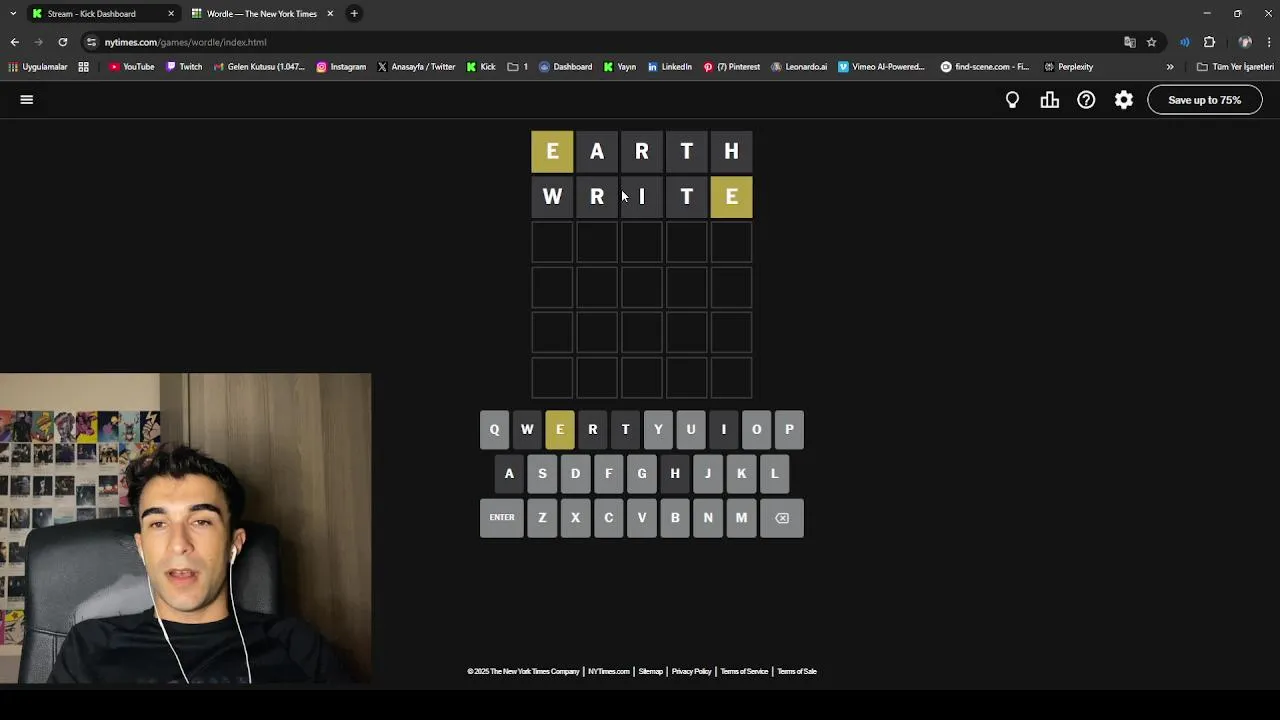Open the How to Play help icon

pos(1086,100)
